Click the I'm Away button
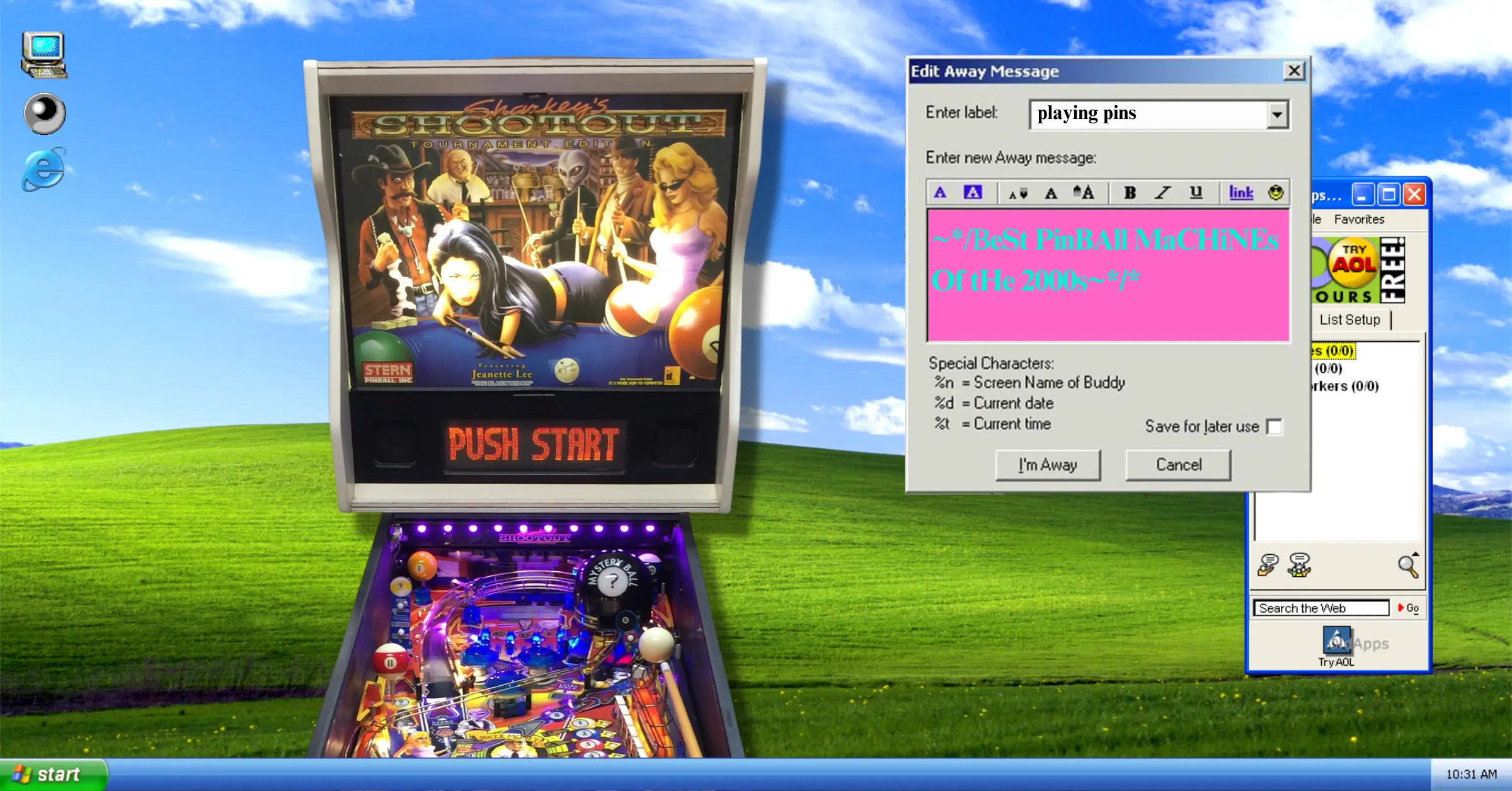1512x791 pixels. point(1047,465)
